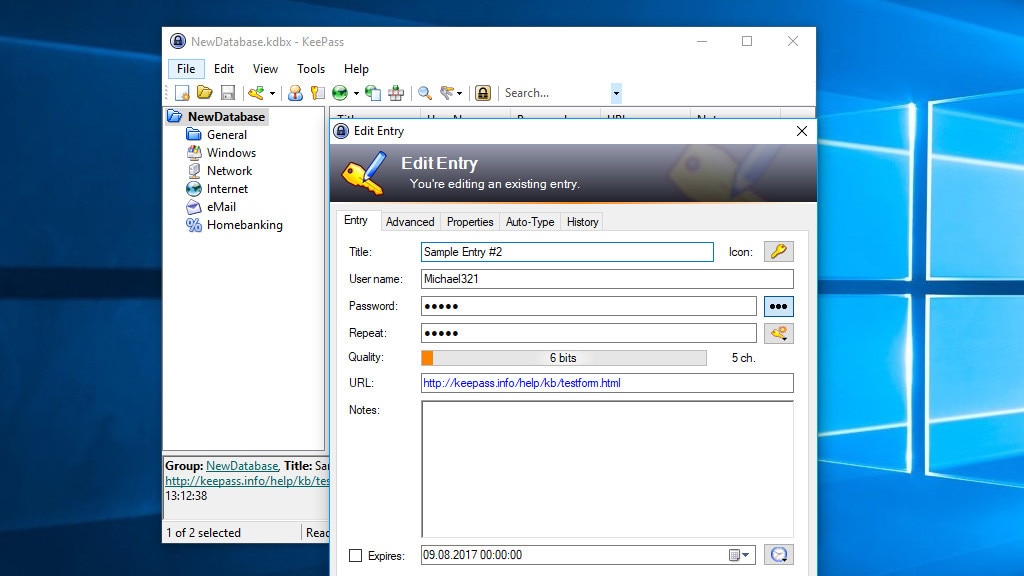The height and width of the screenshot is (576, 1024).
Task: Click the keepass.info link in details pane
Action: coord(247,481)
